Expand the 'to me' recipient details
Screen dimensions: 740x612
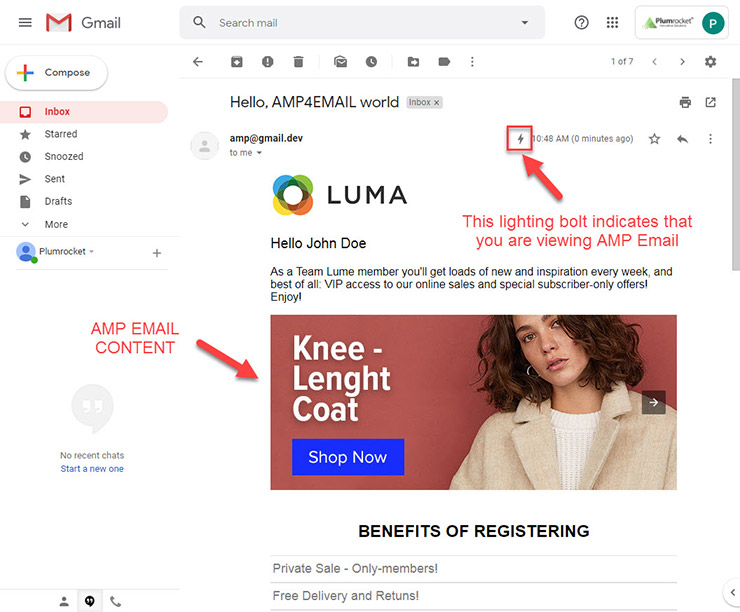click(x=259, y=153)
